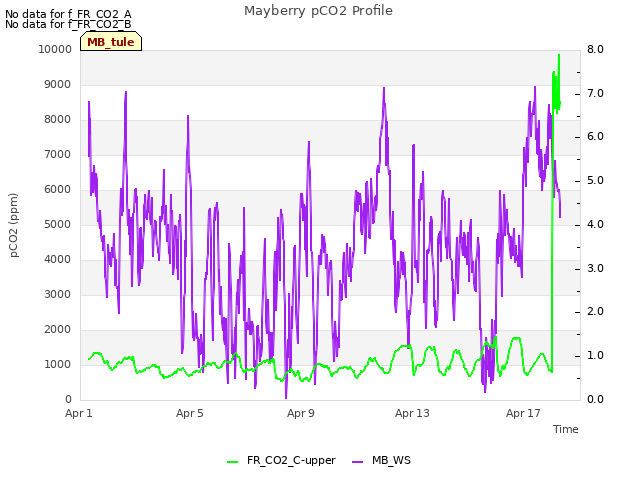Click the 7000 left axis value
Viewport: 640px width, 480px height.
(58, 155)
